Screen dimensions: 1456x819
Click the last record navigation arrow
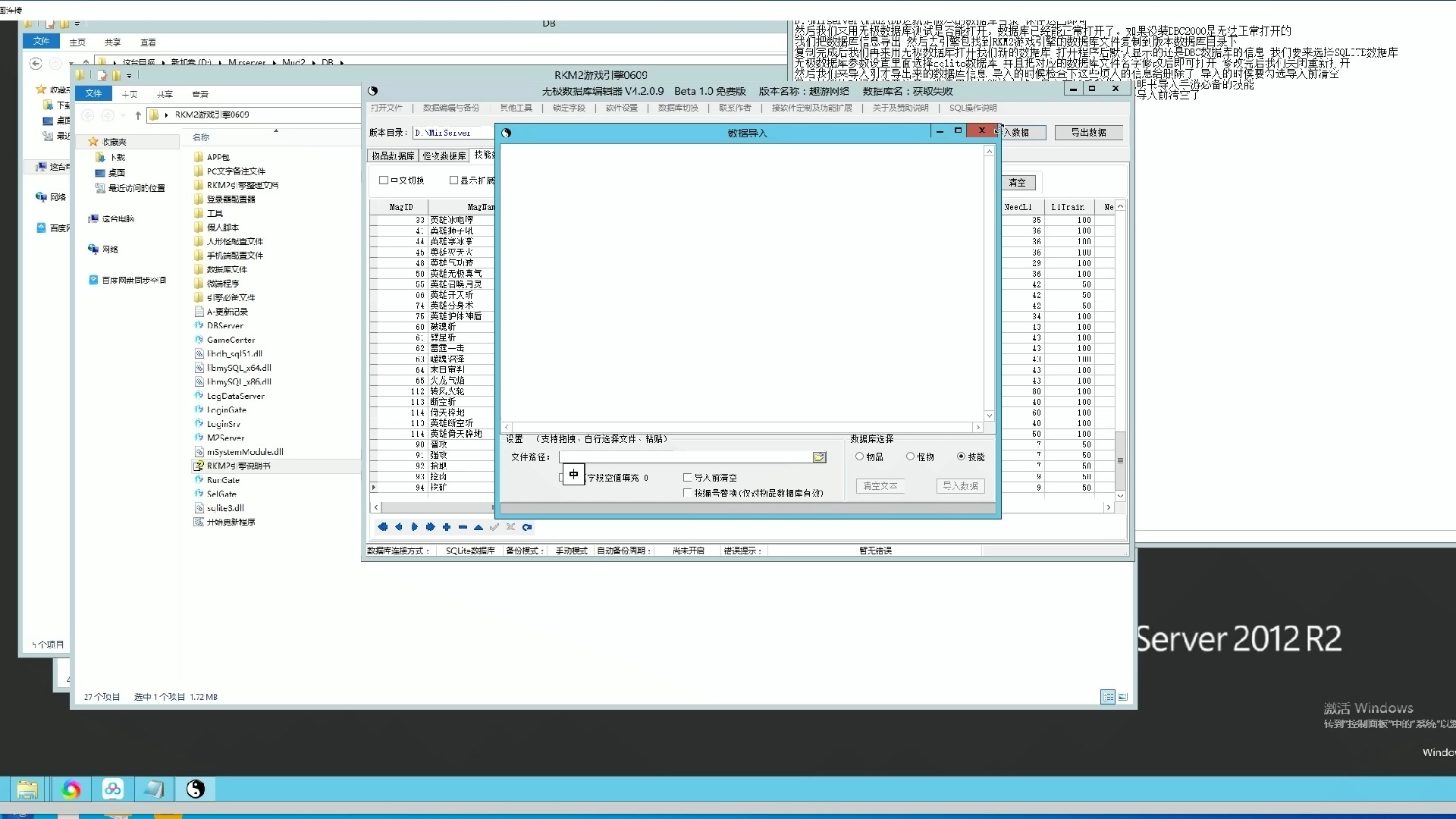[x=431, y=527]
